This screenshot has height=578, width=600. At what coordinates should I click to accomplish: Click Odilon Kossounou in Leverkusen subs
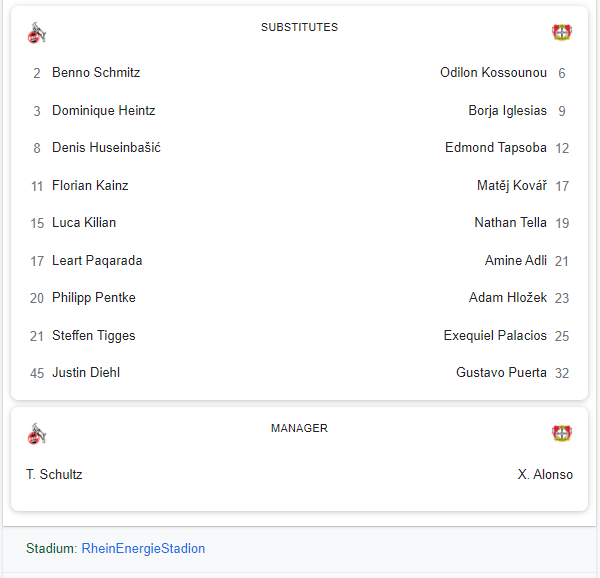493,72
